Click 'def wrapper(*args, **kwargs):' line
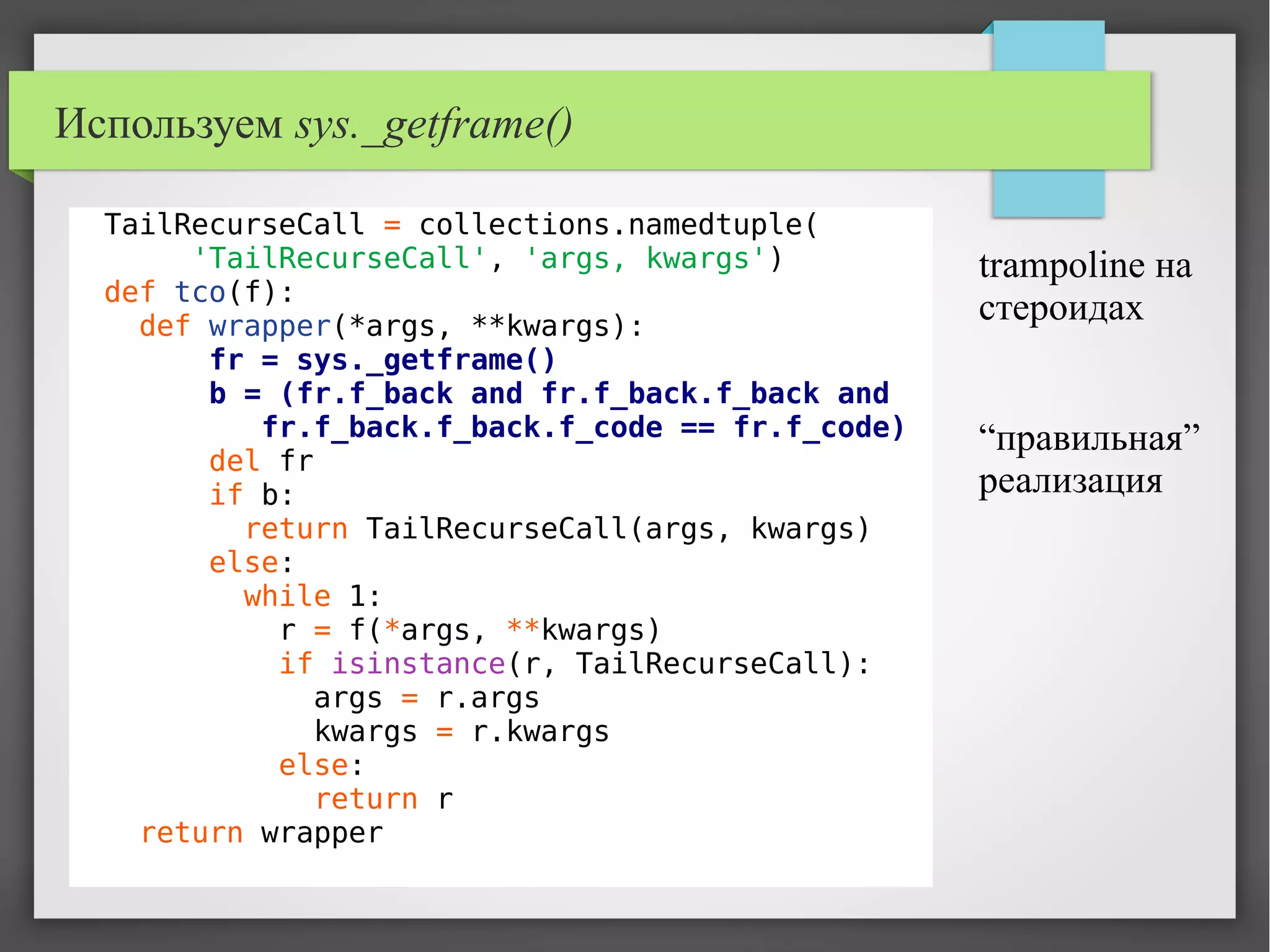This screenshot has width=1270, height=952. pos(391,326)
